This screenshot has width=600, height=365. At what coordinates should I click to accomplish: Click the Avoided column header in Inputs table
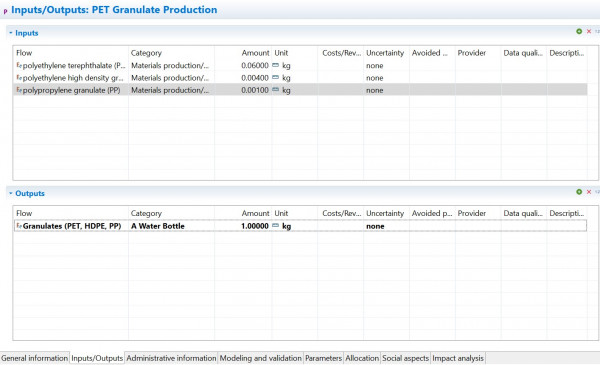tap(429, 53)
